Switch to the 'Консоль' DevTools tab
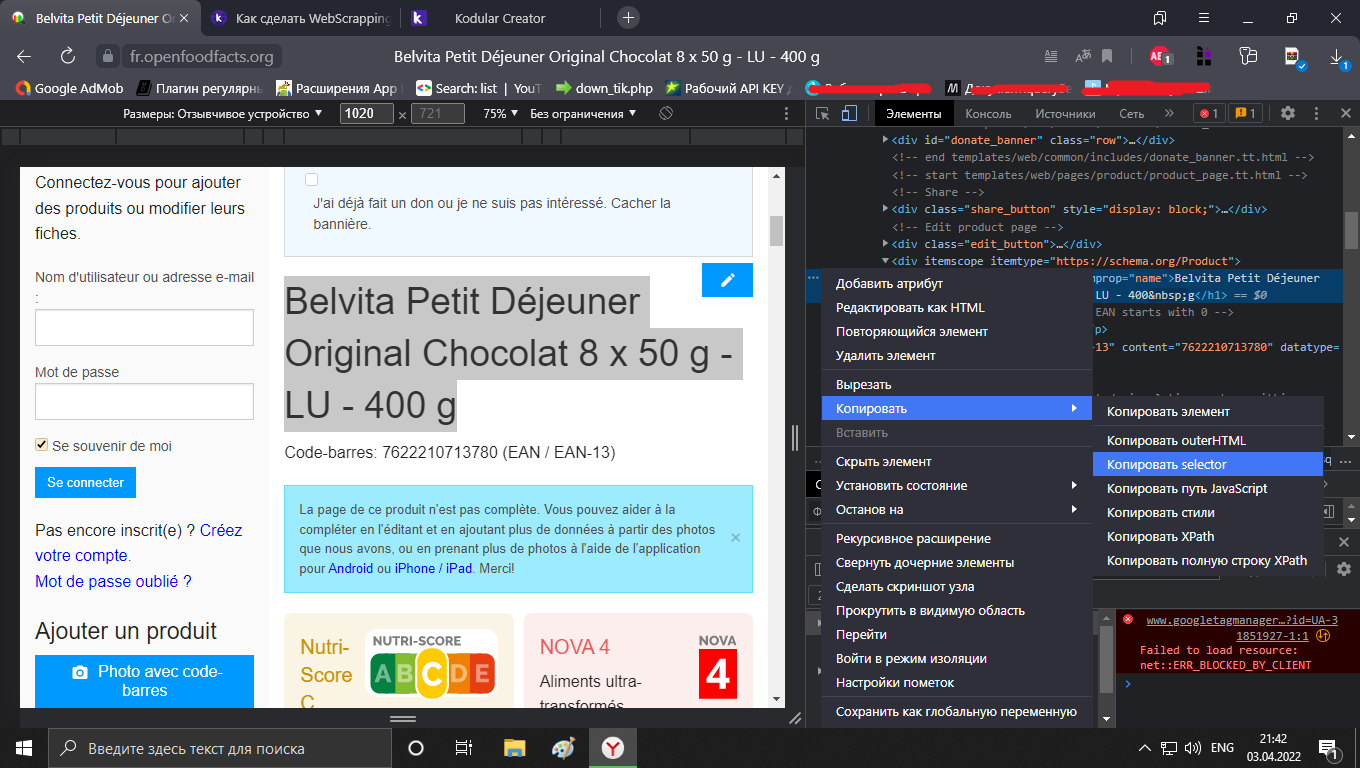The width and height of the screenshot is (1360, 768). (x=988, y=114)
